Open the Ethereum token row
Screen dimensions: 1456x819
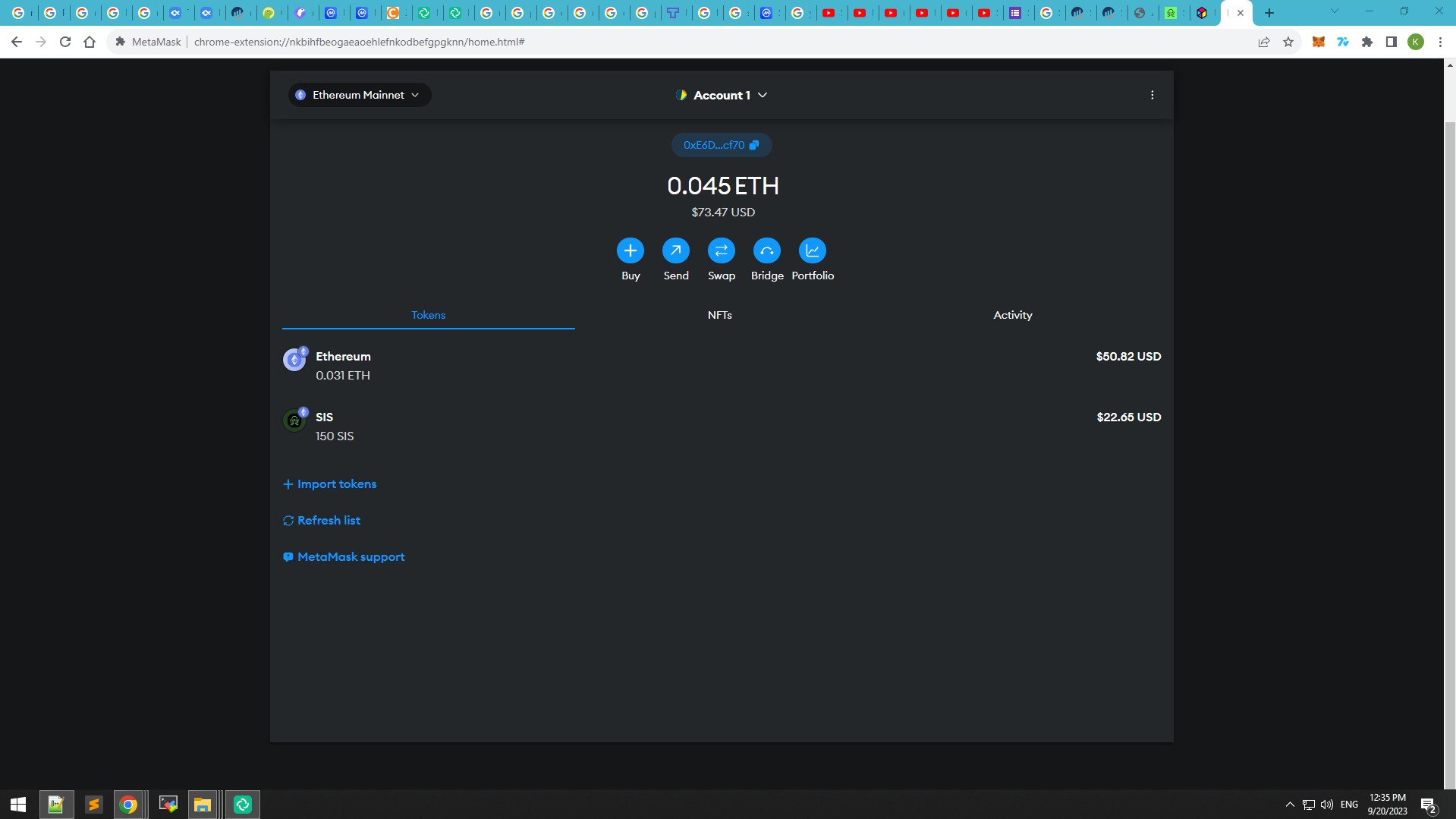point(722,366)
